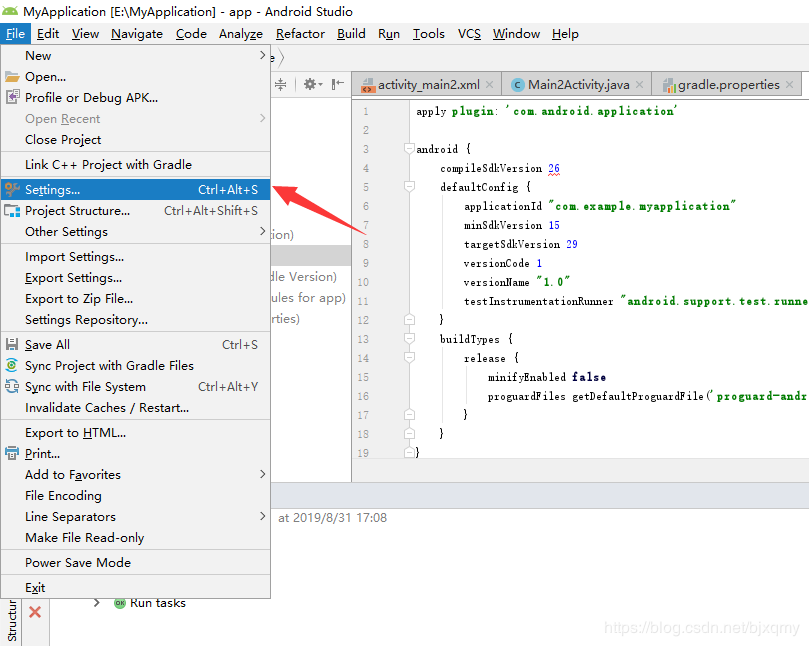Image resolution: width=809 pixels, height=646 pixels.
Task: Click the Run tasks OK status icon
Action: [x=120, y=603]
